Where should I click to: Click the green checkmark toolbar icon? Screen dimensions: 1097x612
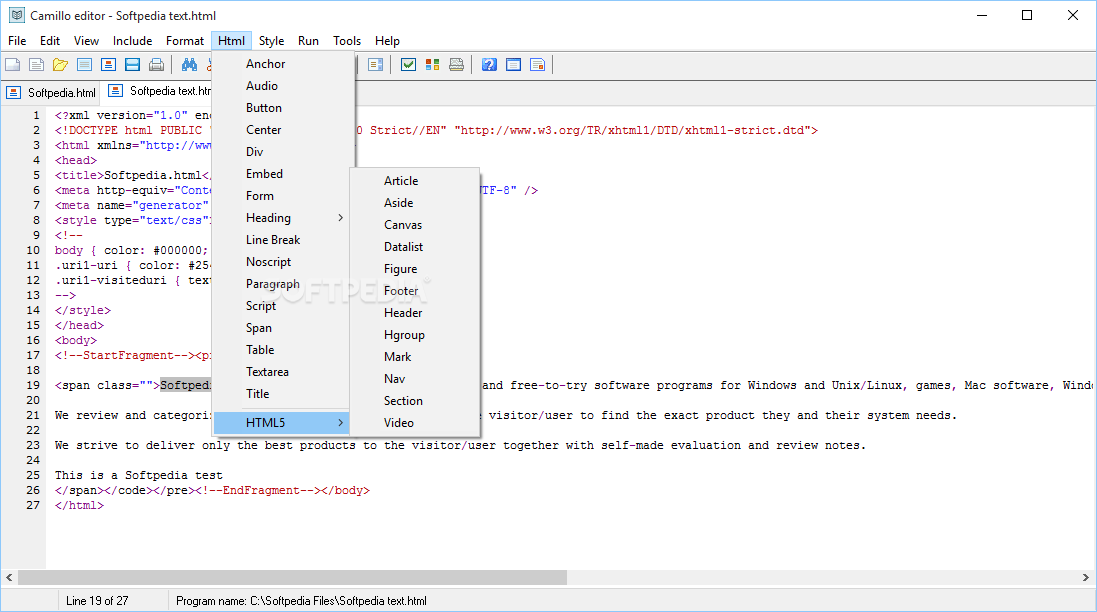coord(409,65)
